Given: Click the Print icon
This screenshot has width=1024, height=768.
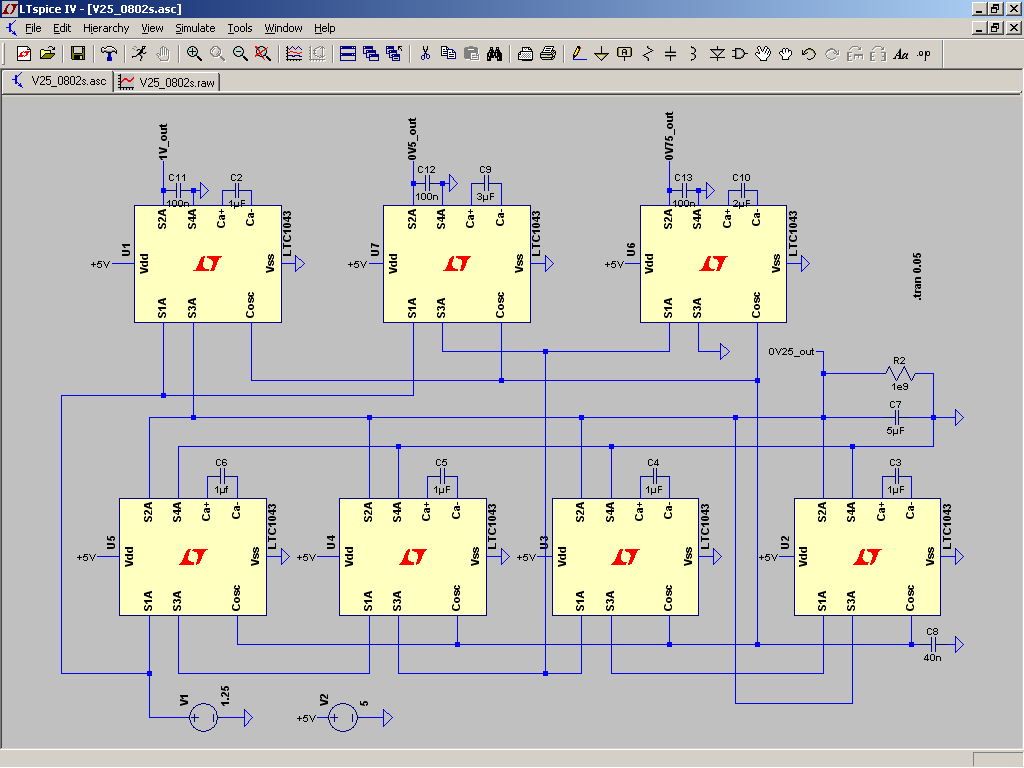Looking at the screenshot, I should 548,54.
